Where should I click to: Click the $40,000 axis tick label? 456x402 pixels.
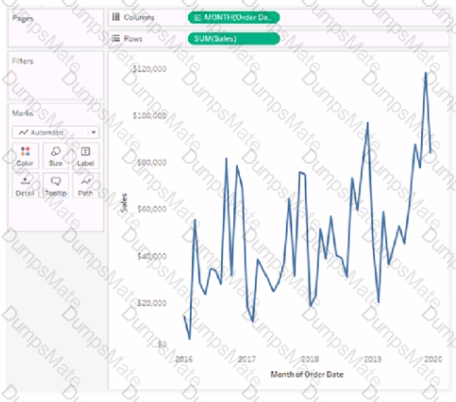point(152,256)
